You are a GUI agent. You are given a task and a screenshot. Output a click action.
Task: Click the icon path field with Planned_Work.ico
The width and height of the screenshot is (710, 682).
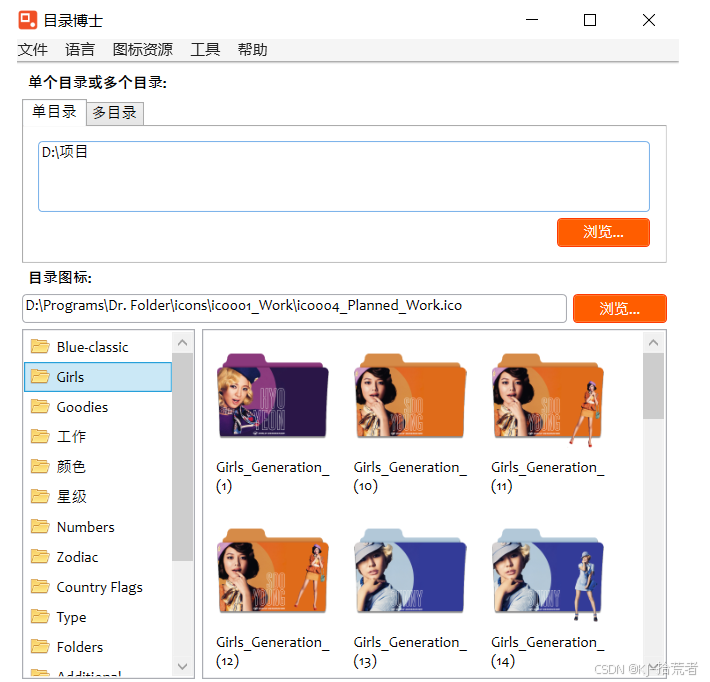[x=294, y=308]
